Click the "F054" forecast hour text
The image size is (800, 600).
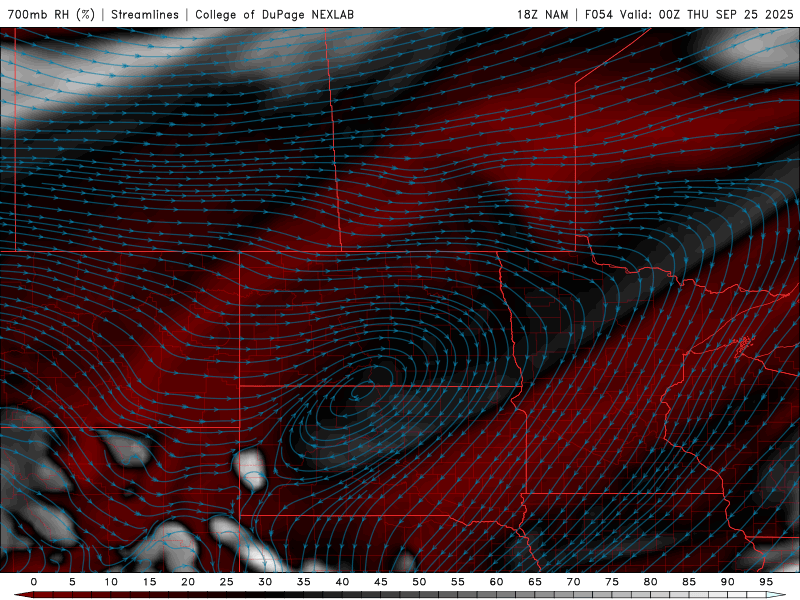598,14
